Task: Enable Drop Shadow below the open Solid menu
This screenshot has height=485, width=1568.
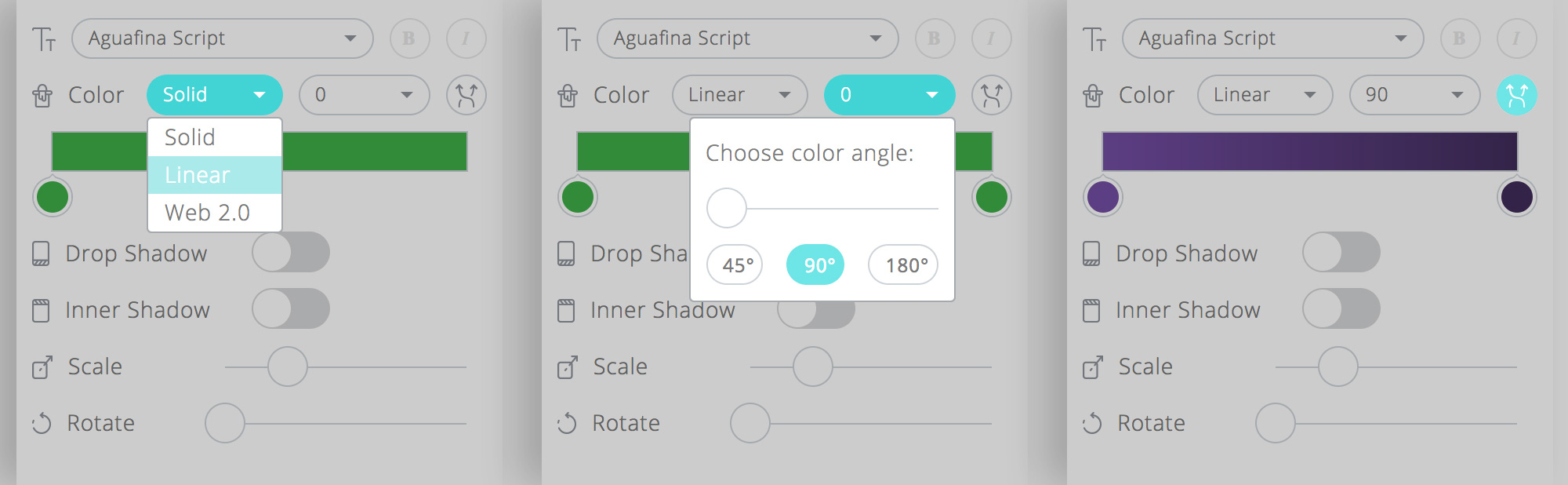Action: tap(290, 253)
